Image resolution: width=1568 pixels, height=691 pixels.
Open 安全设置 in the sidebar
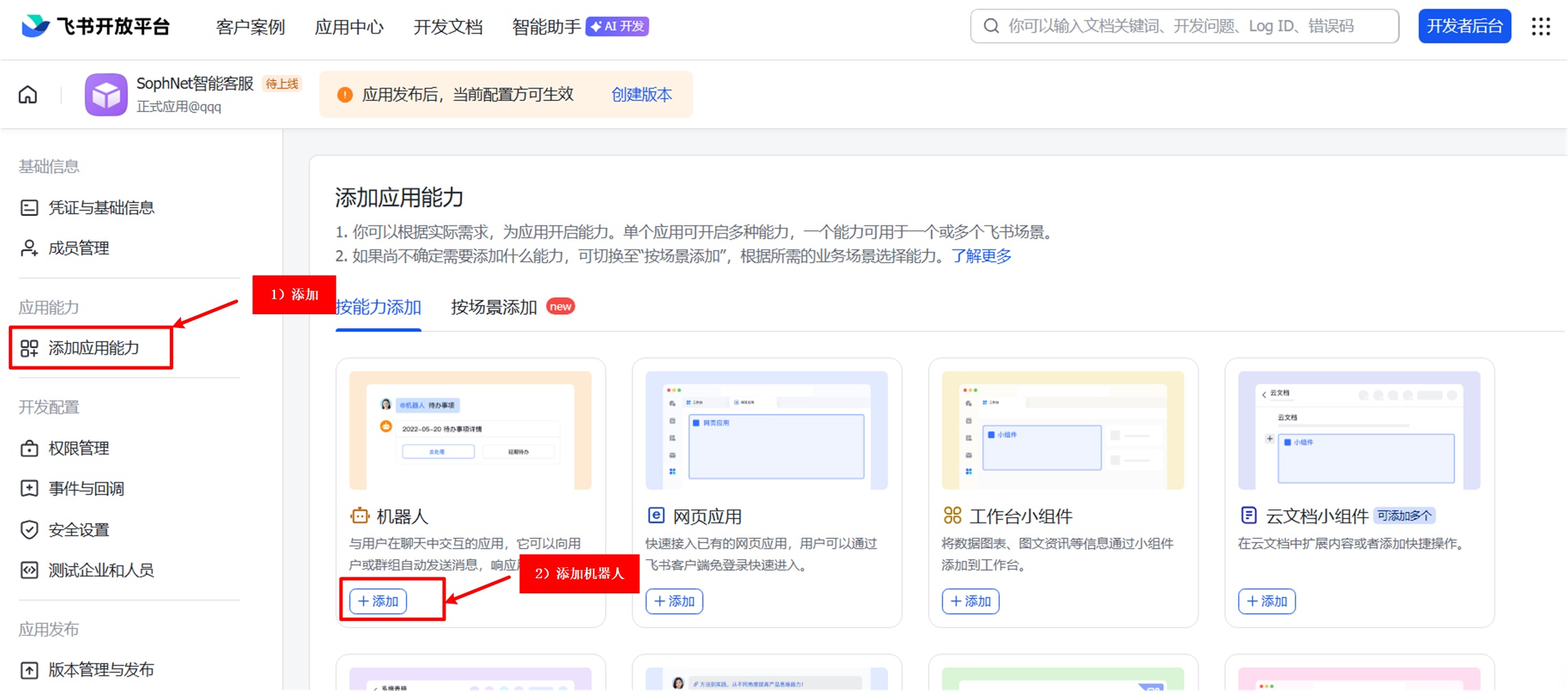click(78, 530)
